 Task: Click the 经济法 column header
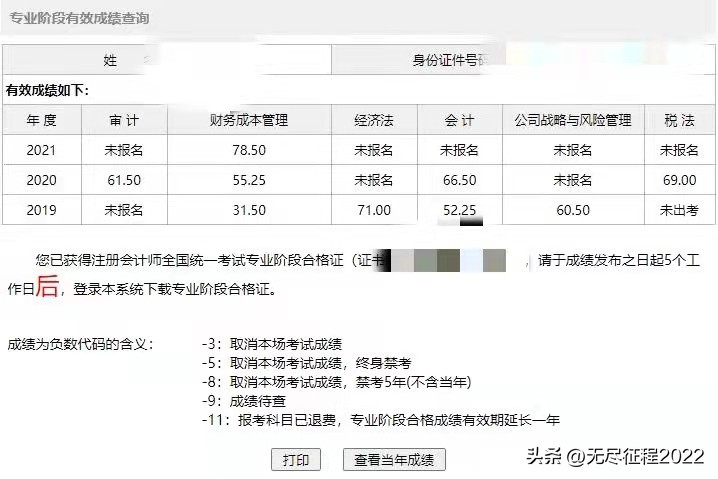374,120
